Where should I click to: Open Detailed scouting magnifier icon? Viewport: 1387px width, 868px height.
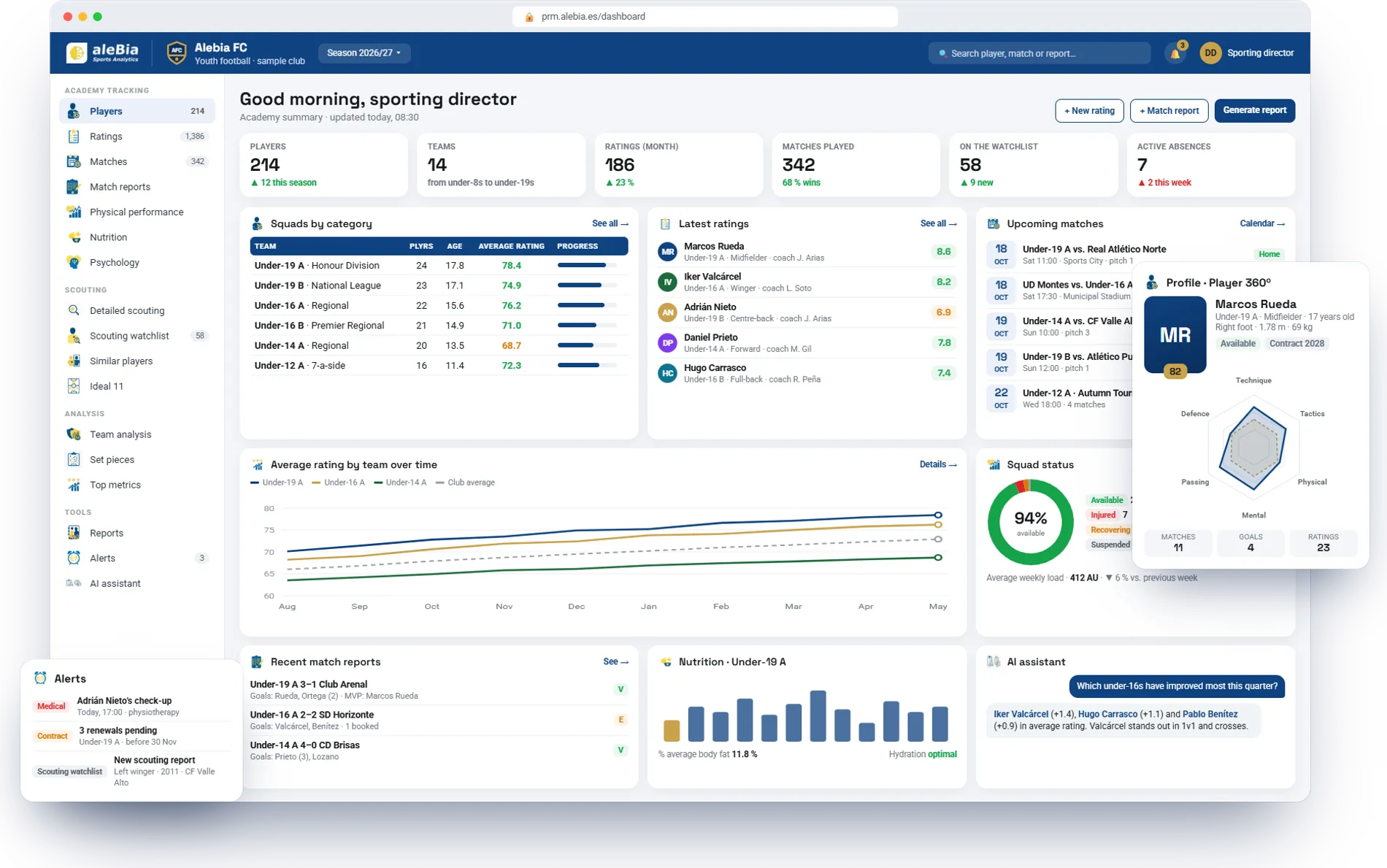click(x=74, y=310)
